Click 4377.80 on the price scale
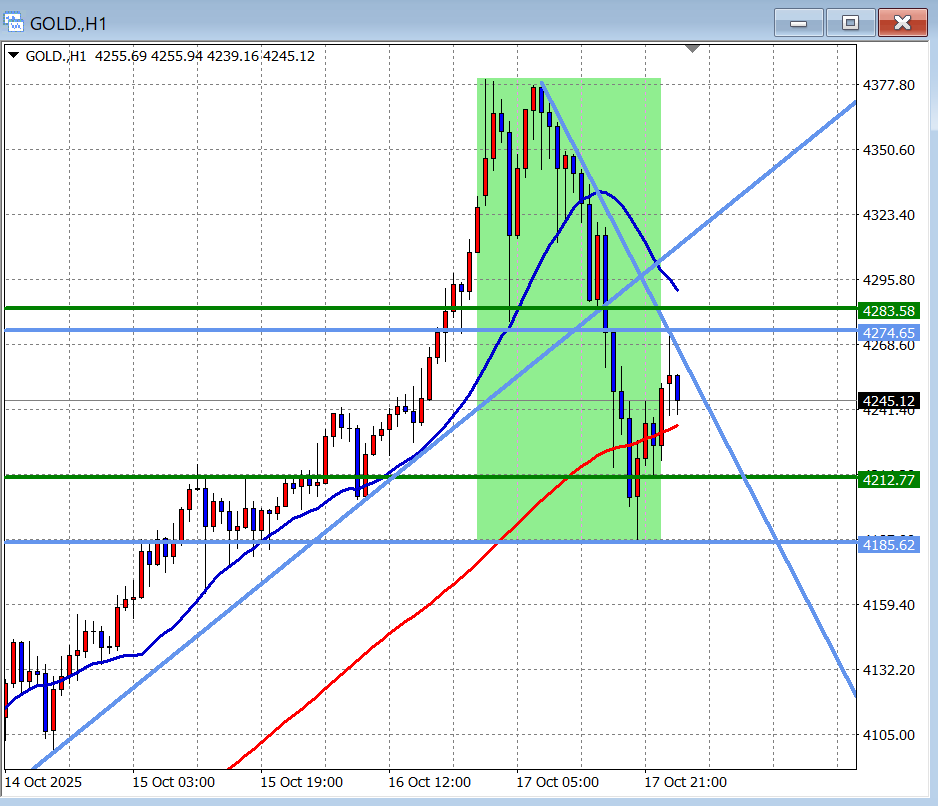 click(888, 86)
